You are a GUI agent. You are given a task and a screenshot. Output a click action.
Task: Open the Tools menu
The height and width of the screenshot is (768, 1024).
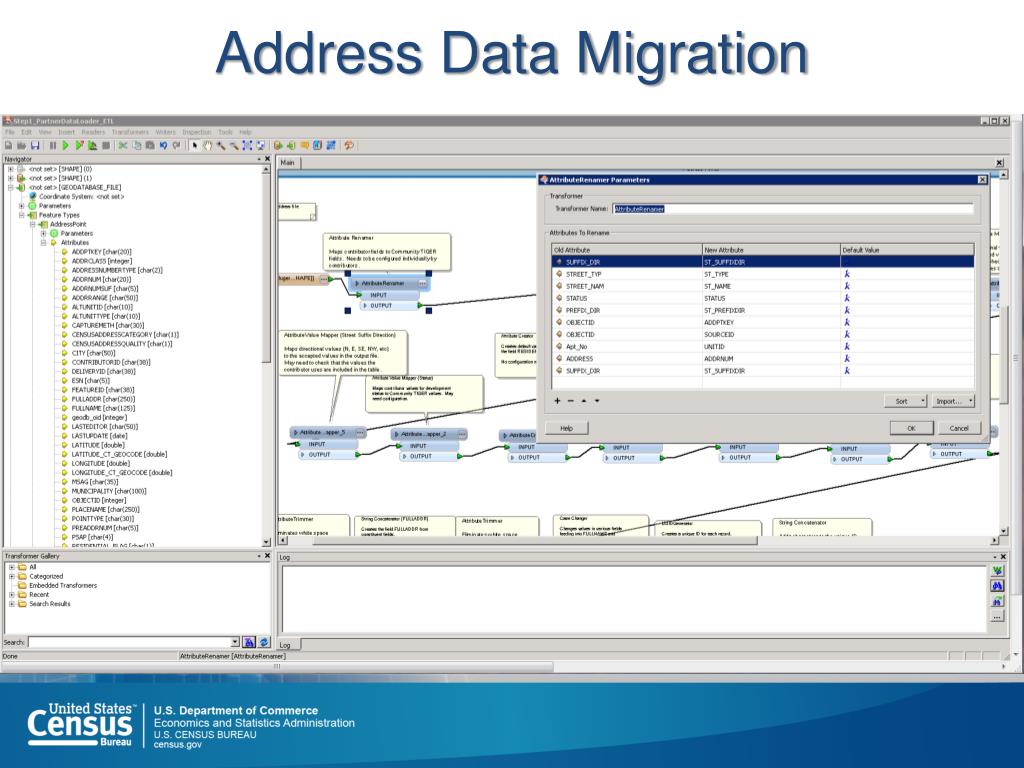pos(225,132)
